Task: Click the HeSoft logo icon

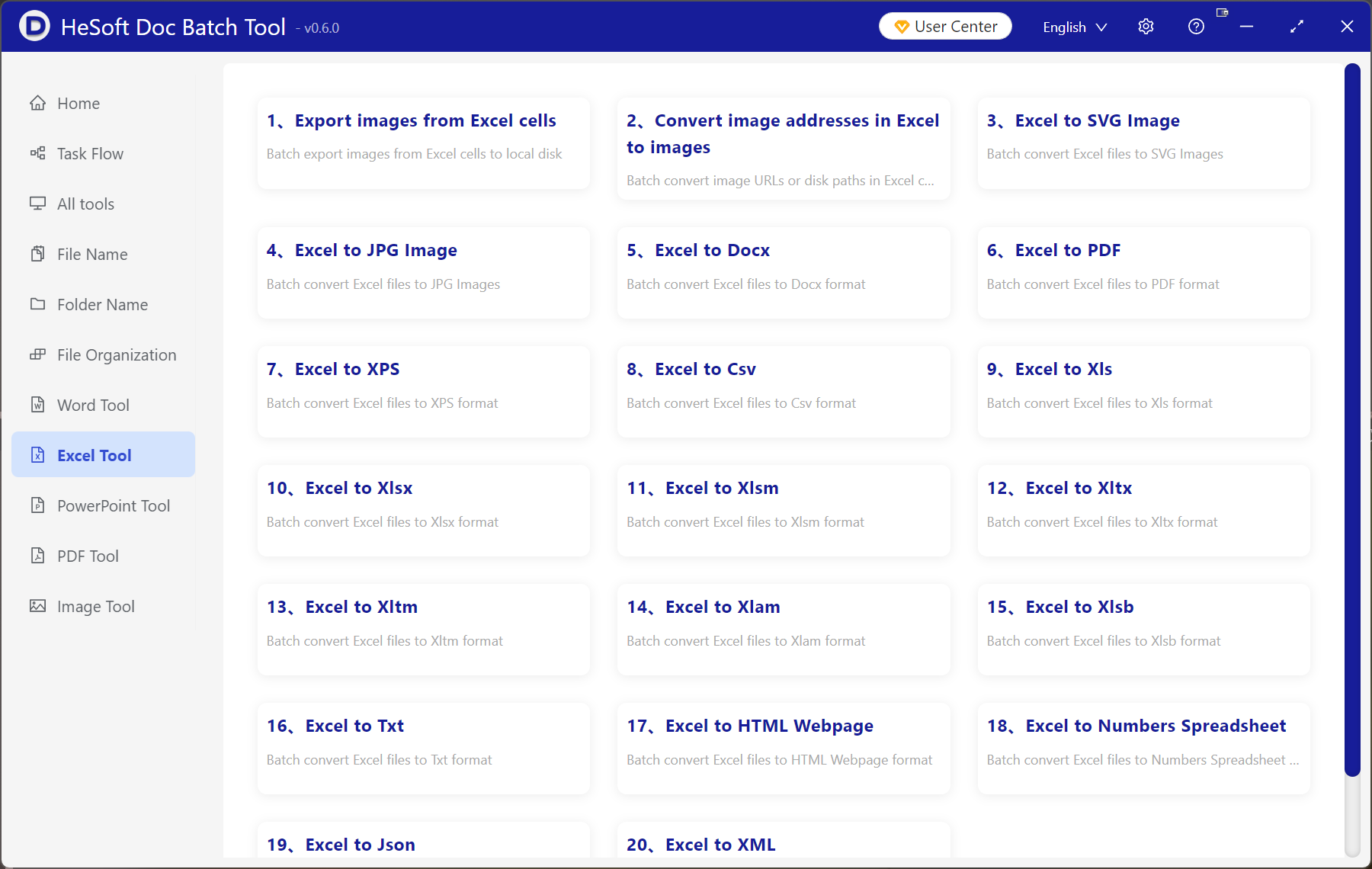Action: [34, 27]
